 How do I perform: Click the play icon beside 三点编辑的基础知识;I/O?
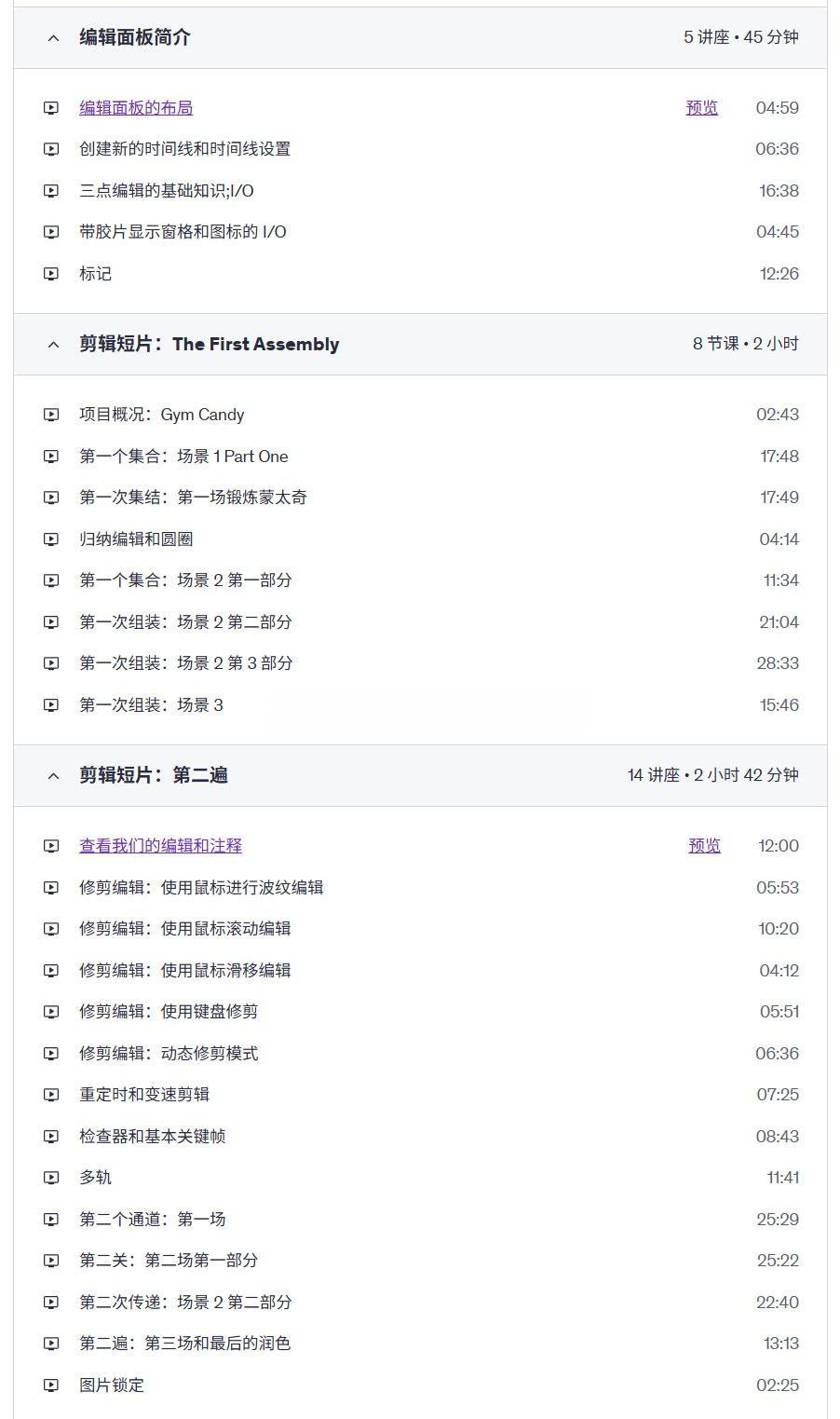[53, 190]
